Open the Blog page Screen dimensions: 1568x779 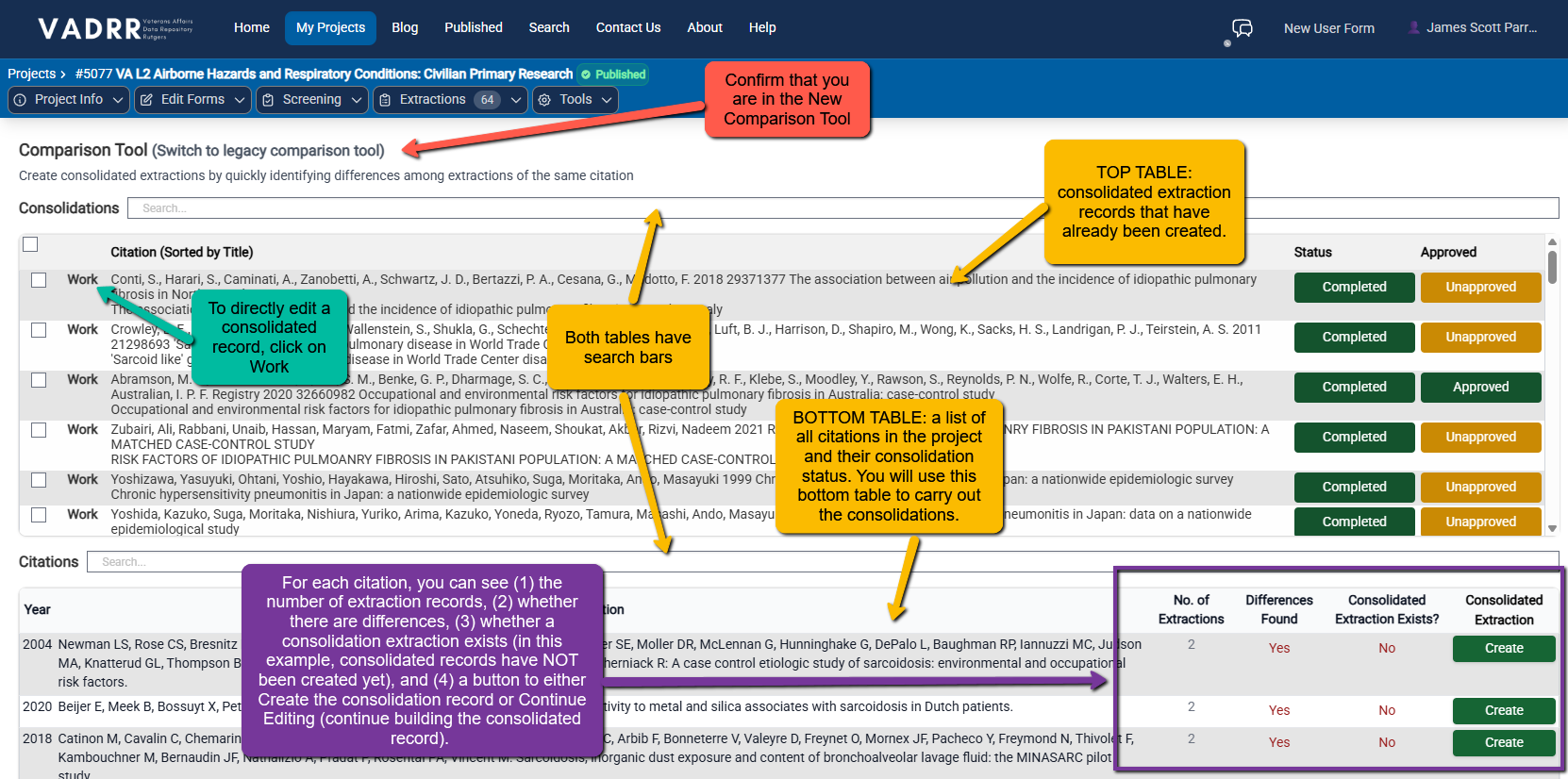tap(405, 28)
